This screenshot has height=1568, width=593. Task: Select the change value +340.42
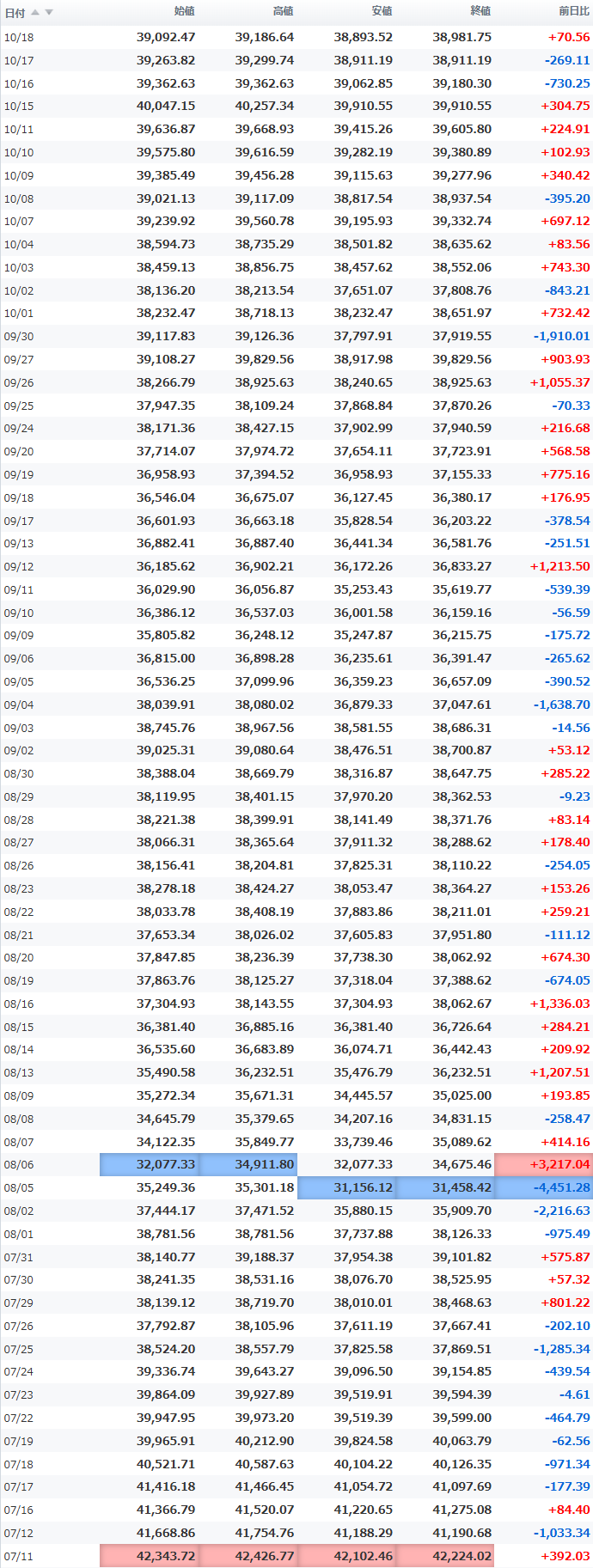coord(565,175)
